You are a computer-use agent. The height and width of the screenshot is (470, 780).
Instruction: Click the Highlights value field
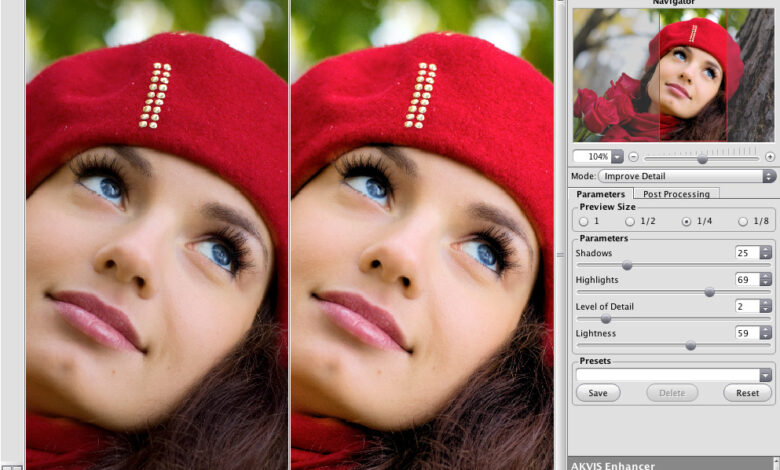747,280
